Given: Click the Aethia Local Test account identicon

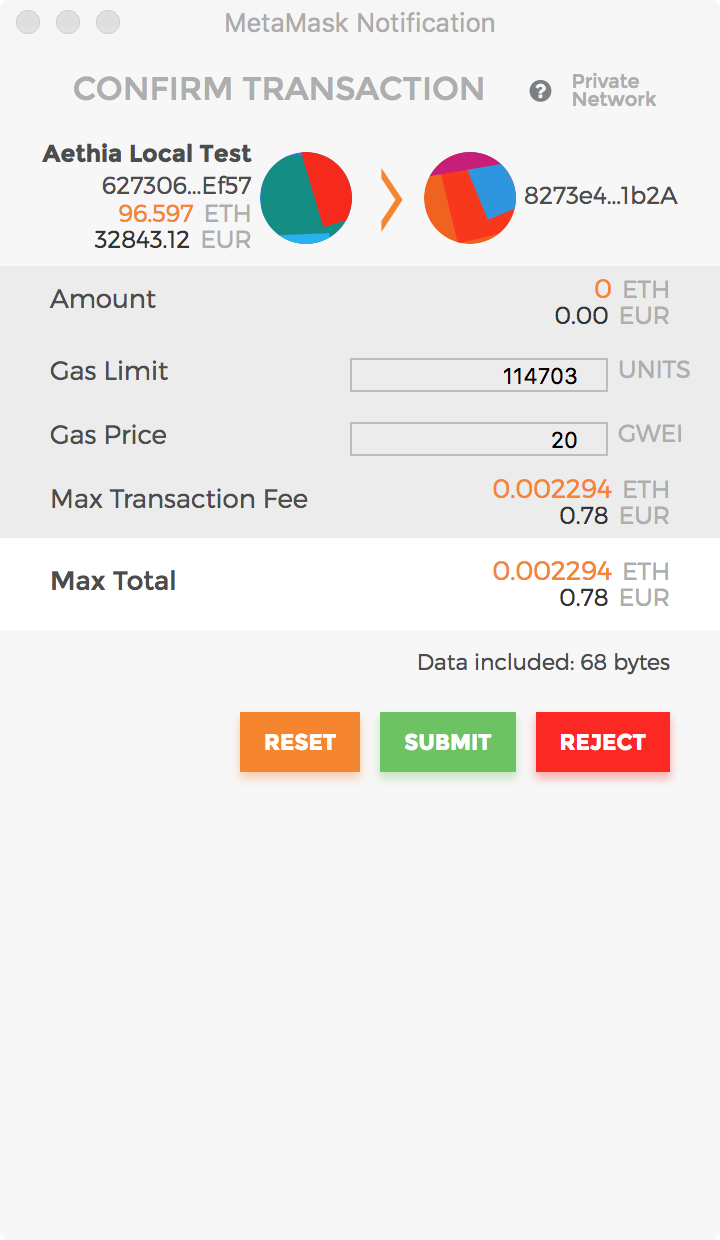Looking at the screenshot, I should click(306, 198).
